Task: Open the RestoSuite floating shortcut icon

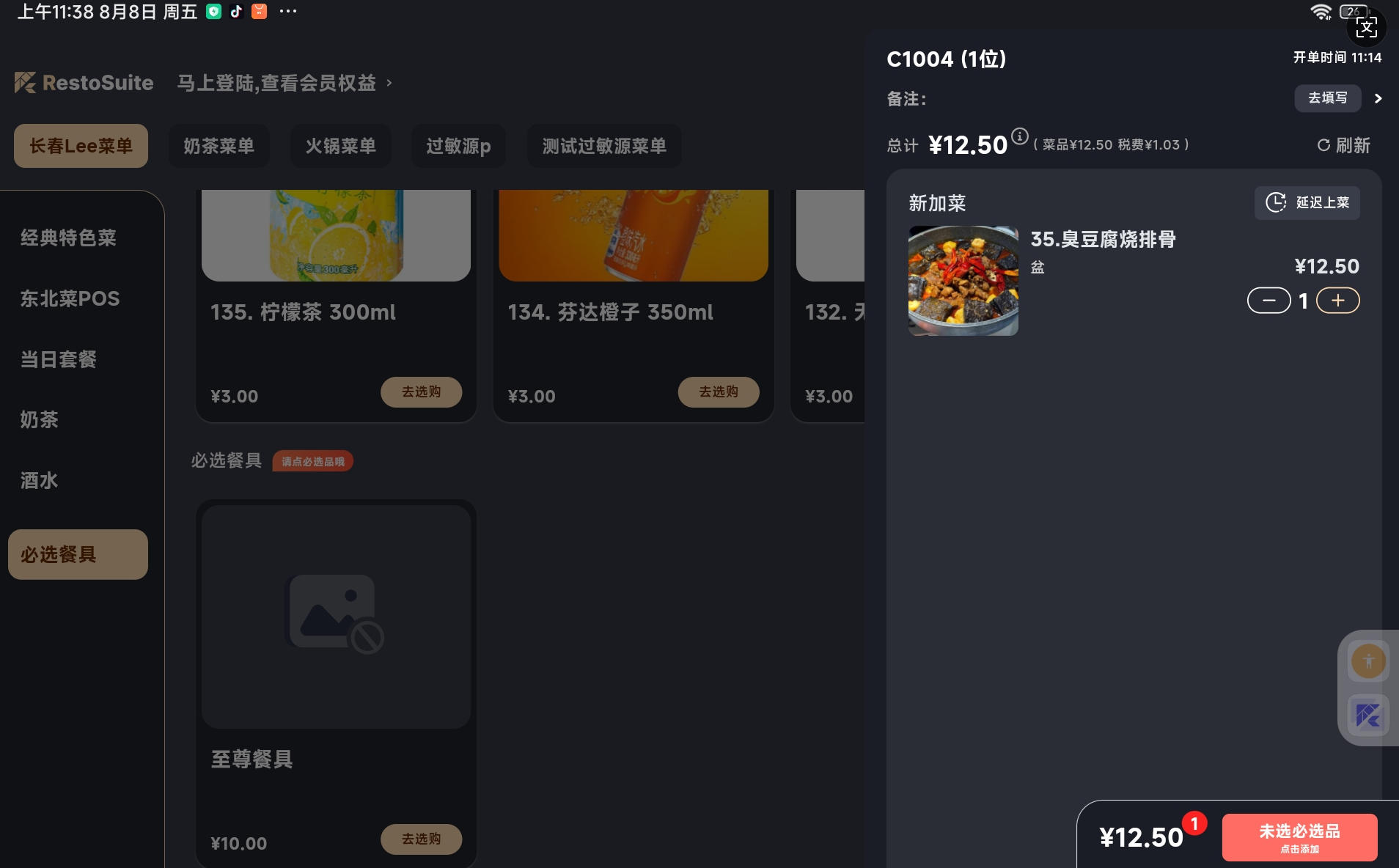Action: (x=1368, y=715)
